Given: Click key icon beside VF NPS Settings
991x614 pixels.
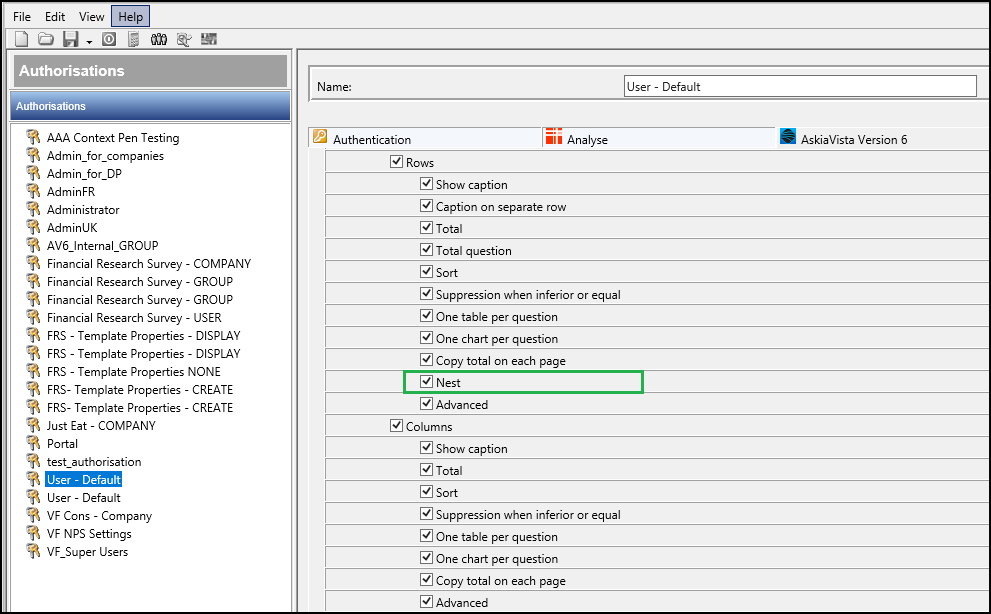Looking at the screenshot, I should point(33,534).
